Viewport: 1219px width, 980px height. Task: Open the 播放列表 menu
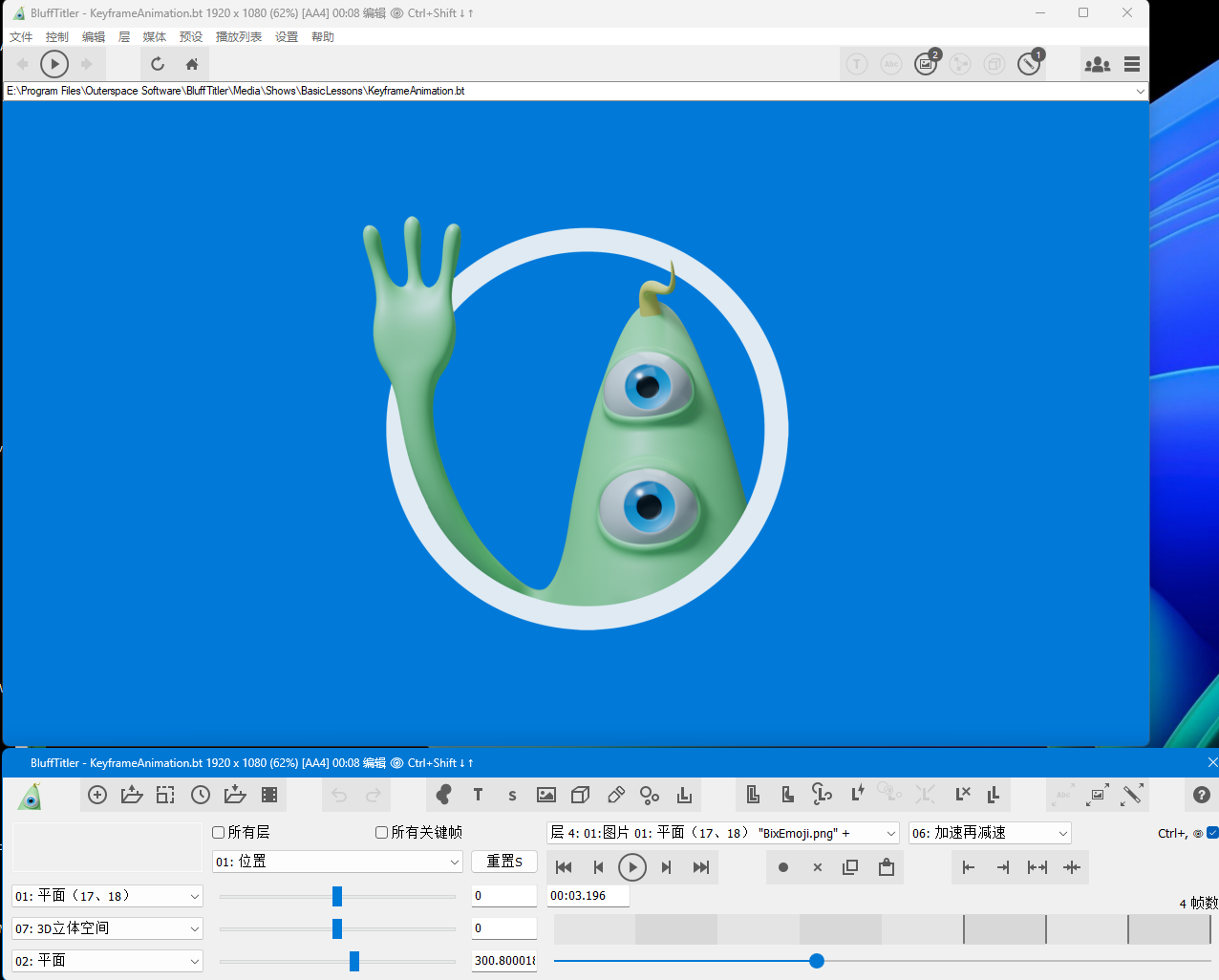point(238,37)
